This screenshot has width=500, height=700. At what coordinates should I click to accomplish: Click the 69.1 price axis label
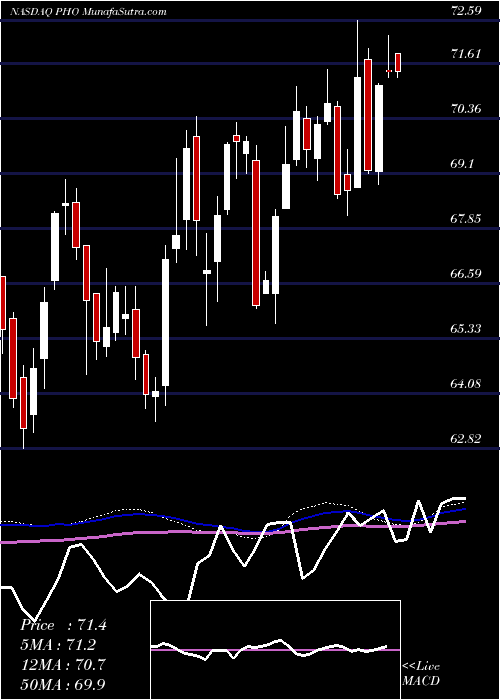tap(462, 164)
